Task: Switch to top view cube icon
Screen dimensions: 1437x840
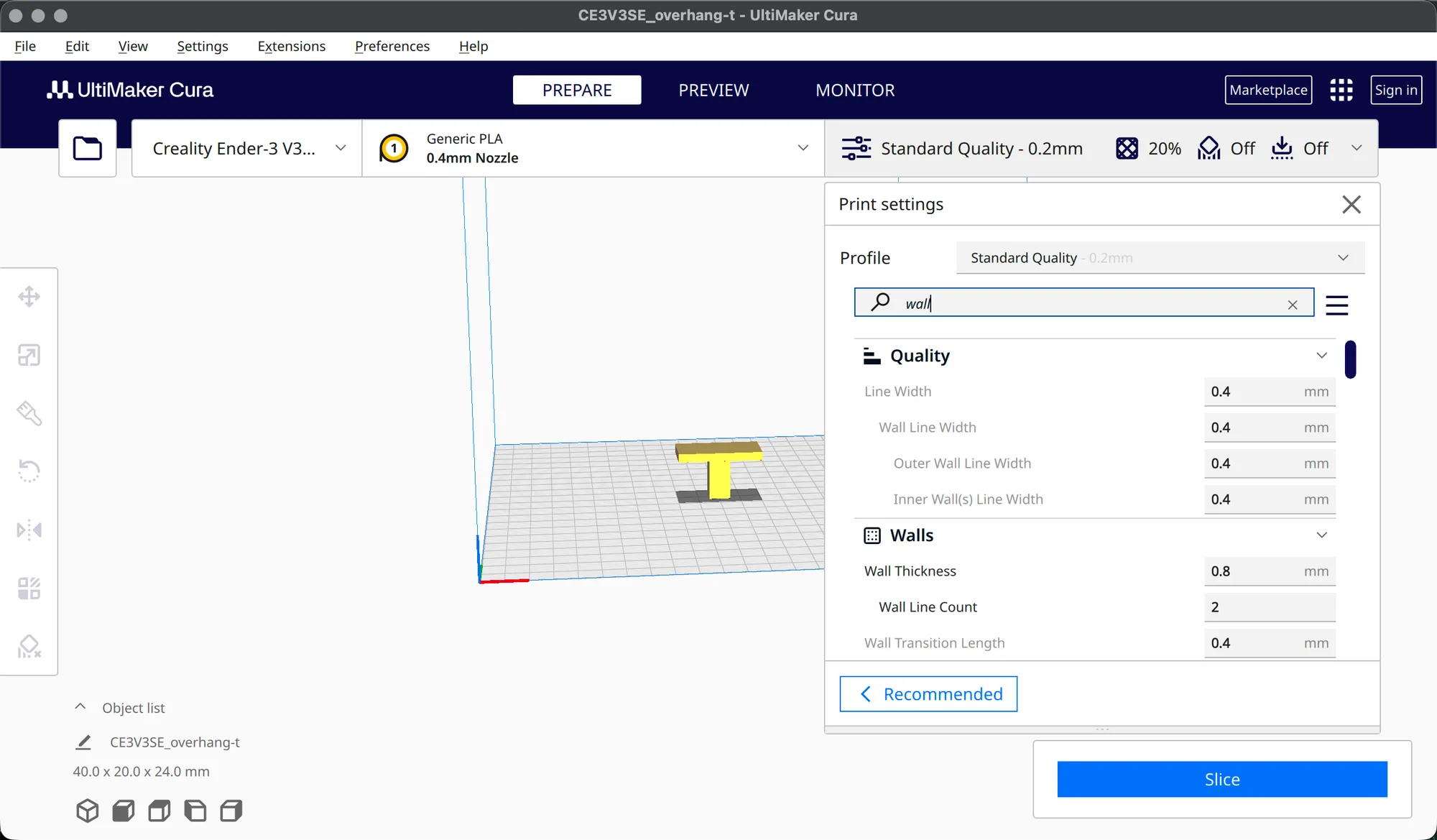Action: (x=160, y=811)
